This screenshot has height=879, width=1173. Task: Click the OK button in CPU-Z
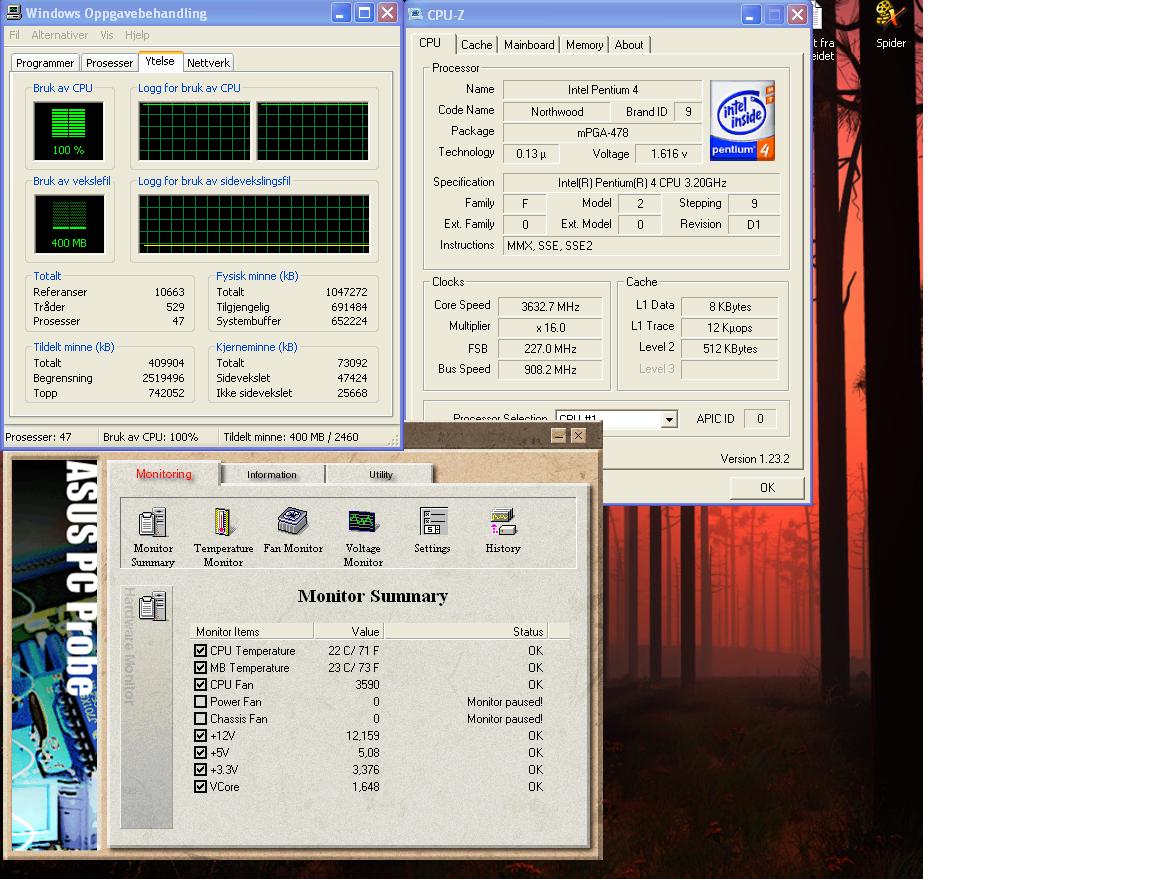(x=767, y=488)
